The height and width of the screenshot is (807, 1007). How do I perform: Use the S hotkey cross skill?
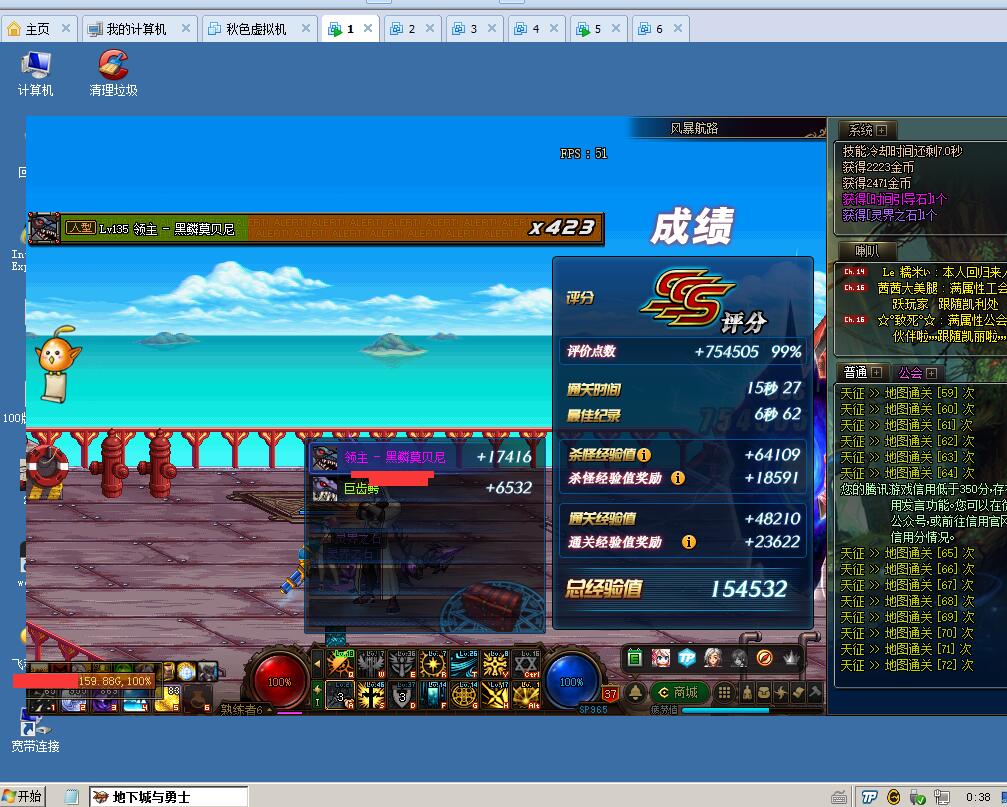tap(371, 695)
